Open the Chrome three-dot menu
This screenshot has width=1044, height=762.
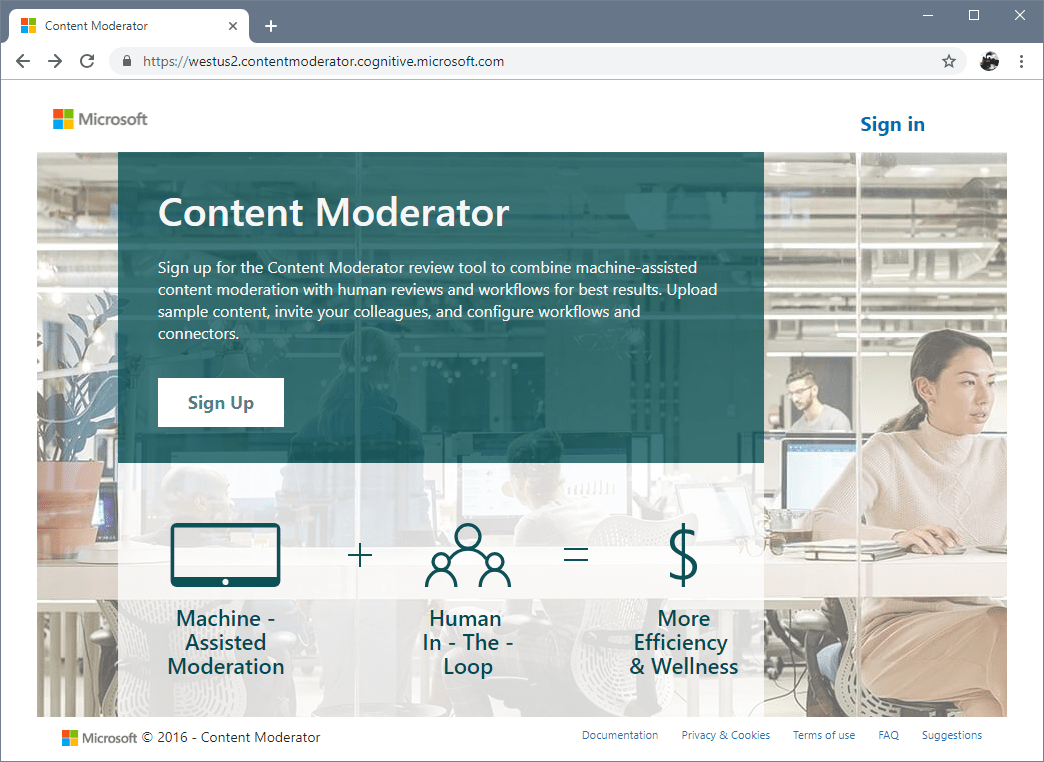(x=1021, y=61)
